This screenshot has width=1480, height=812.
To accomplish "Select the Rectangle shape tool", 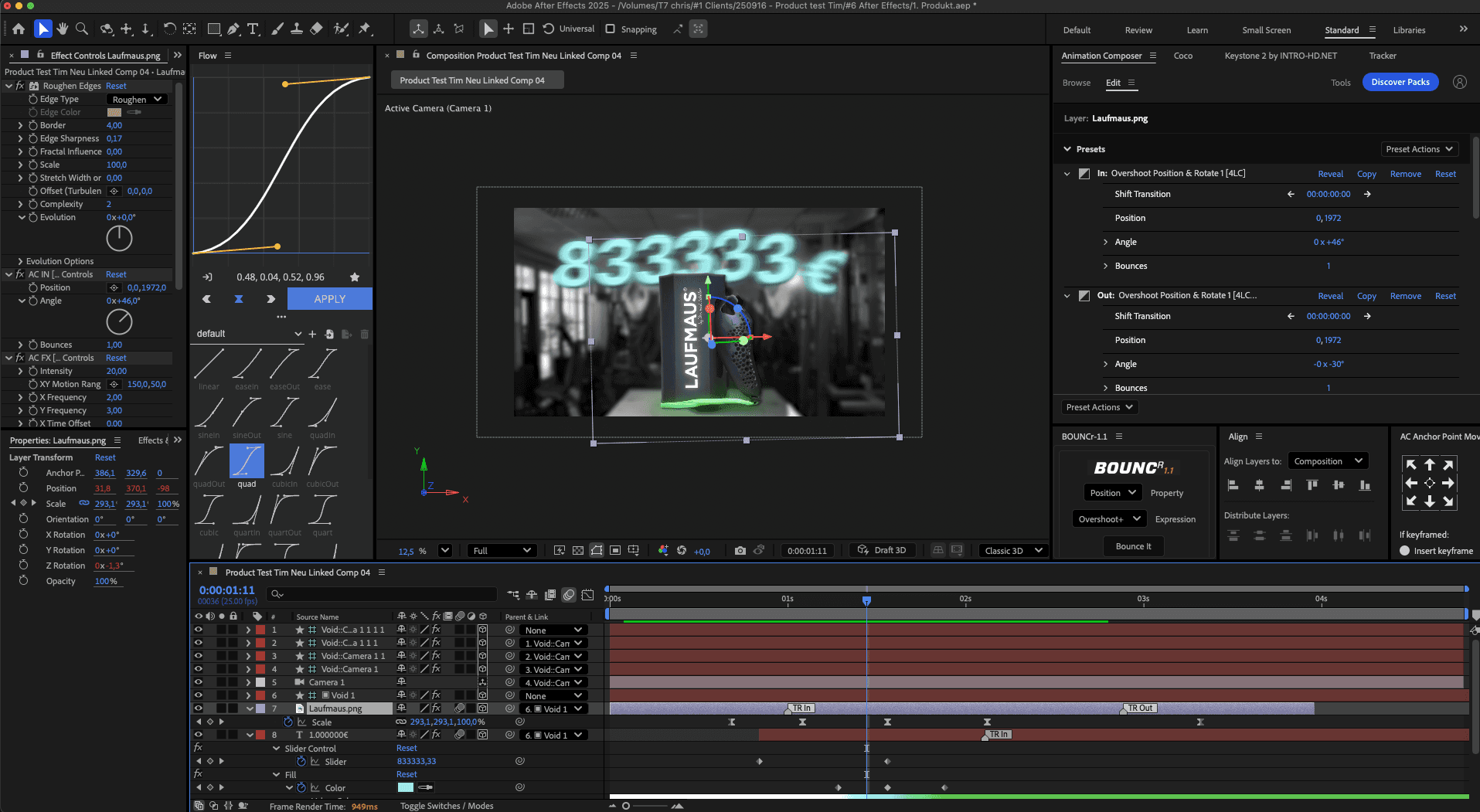I will (x=214, y=29).
